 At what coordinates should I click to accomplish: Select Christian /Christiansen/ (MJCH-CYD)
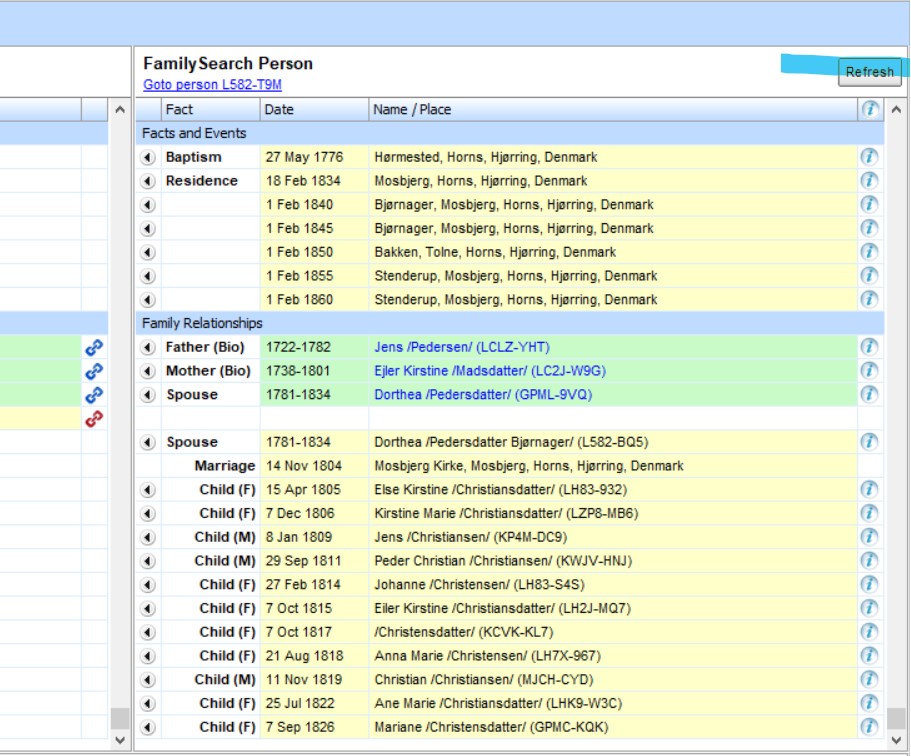point(510,680)
